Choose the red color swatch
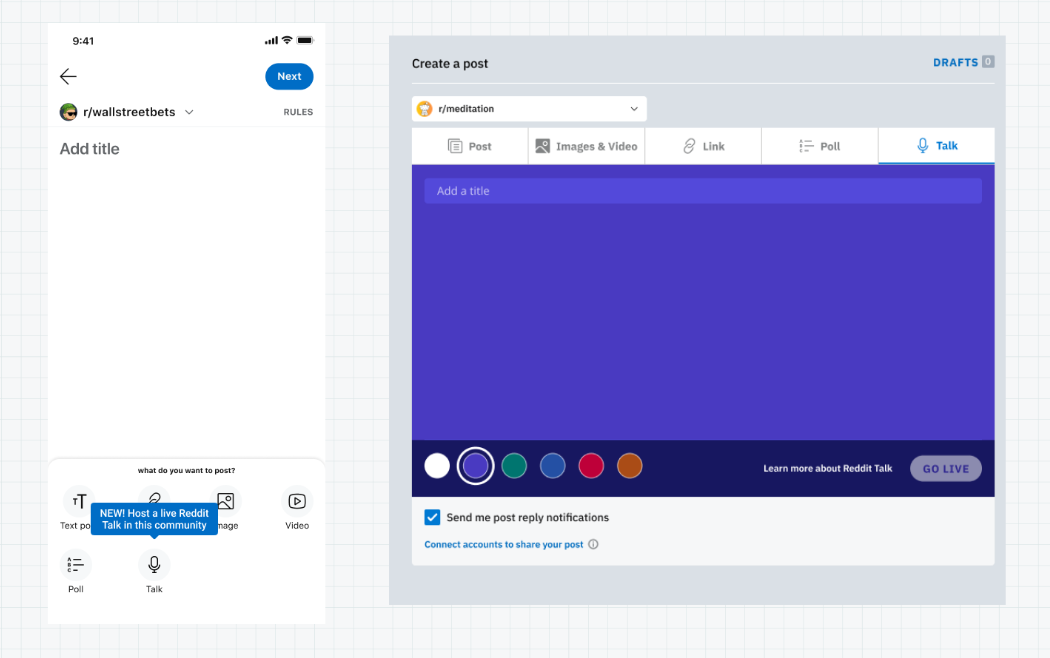The width and height of the screenshot is (1050, 658). [x=591, y=466]
